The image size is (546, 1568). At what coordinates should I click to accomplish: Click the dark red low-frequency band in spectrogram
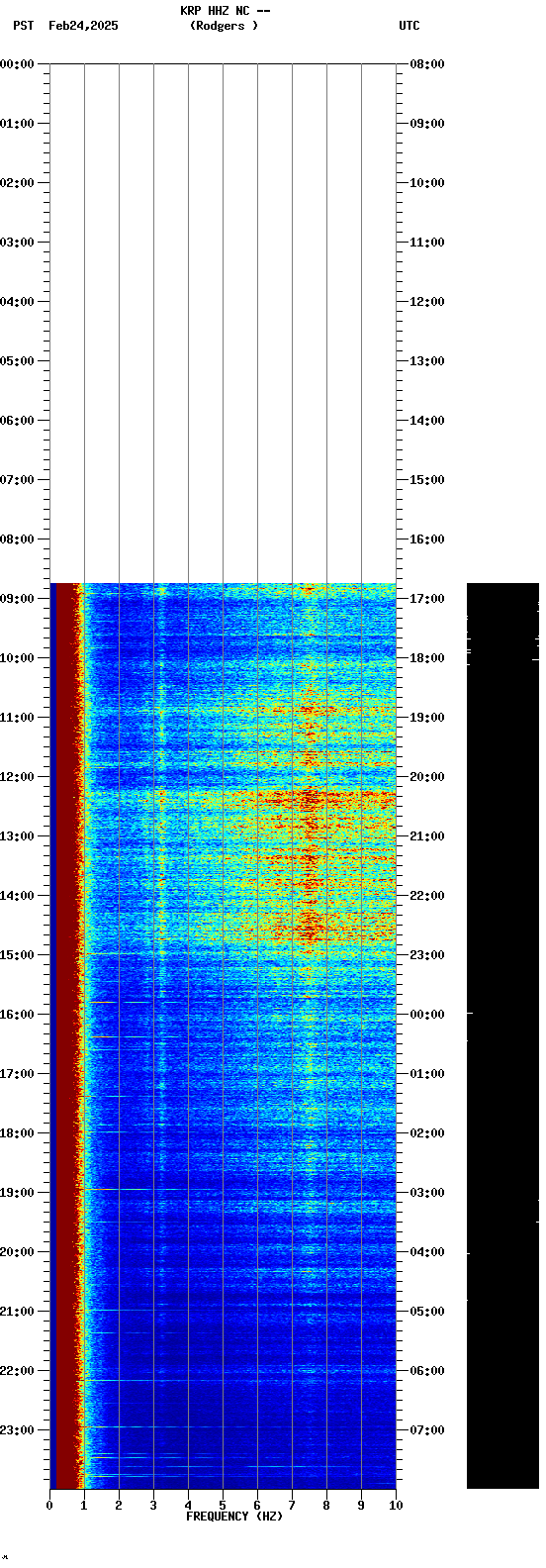point(66,1035)
